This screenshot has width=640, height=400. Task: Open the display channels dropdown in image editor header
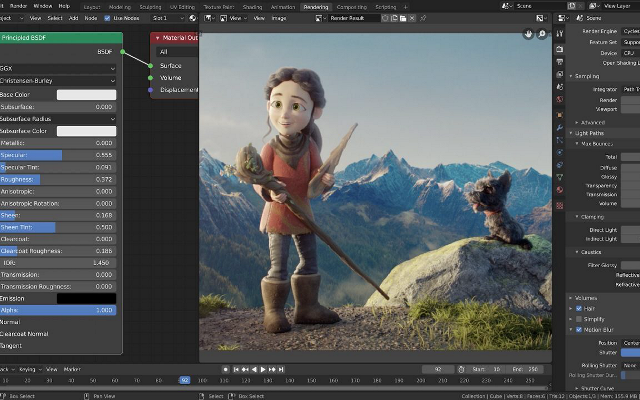(542, 18)
